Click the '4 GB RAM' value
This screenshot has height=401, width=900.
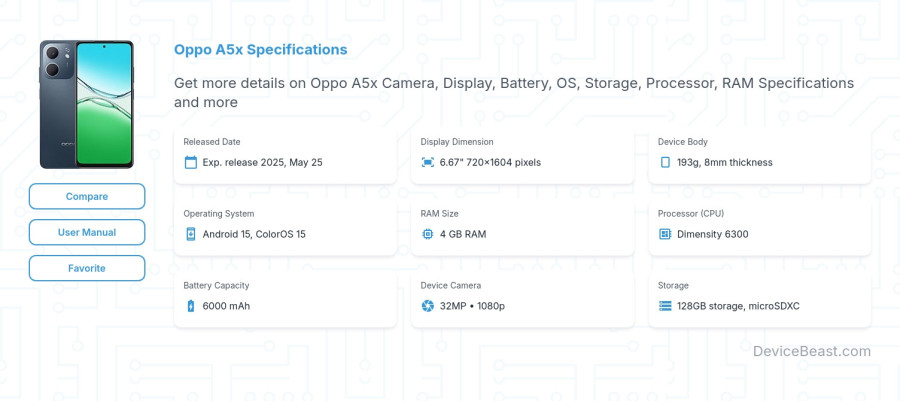pos(463,234)
